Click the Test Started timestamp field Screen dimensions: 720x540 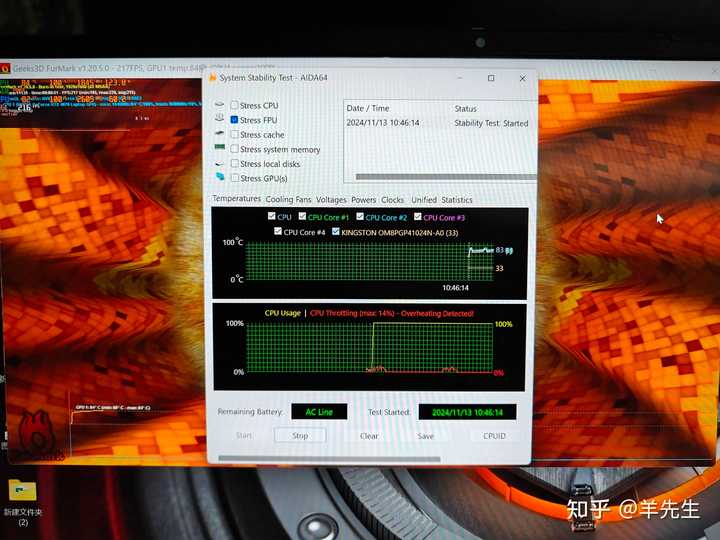click(467, 412)
